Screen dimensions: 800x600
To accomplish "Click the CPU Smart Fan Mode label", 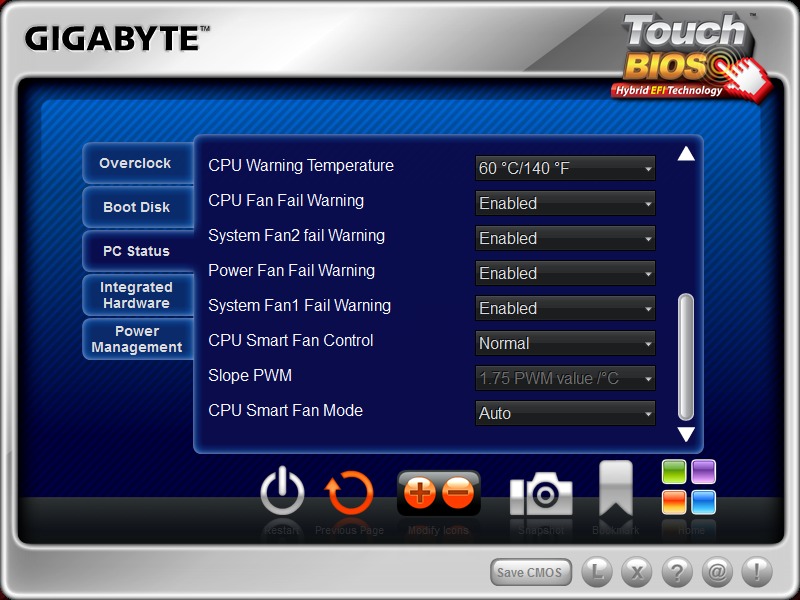I will point(286,410).
